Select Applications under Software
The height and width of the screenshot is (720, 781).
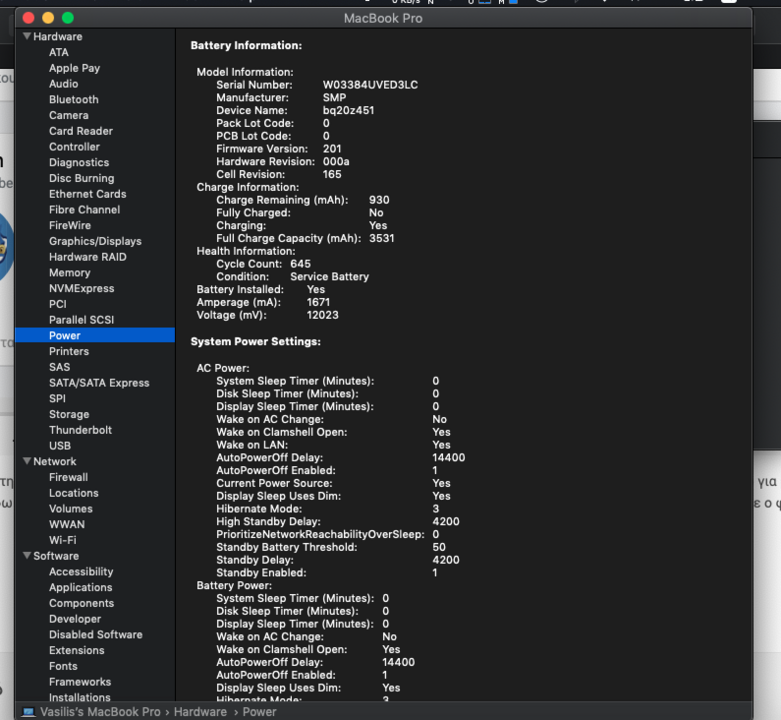(x=81, y=588)
